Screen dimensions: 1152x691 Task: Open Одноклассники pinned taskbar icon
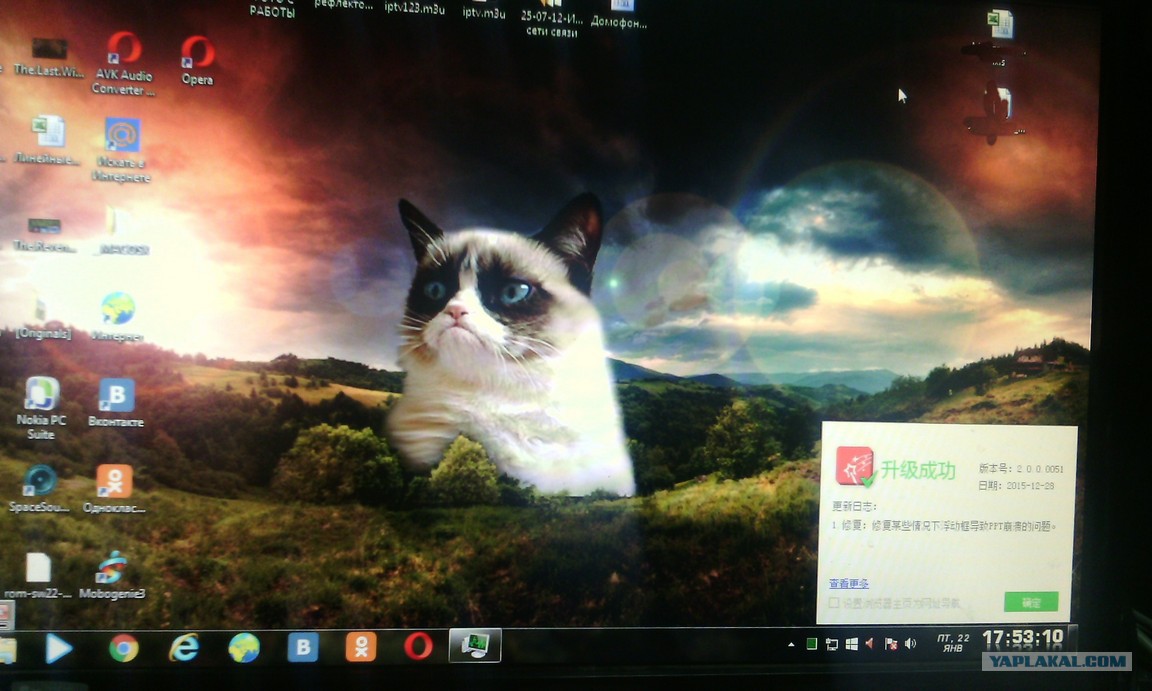(361, 647)
